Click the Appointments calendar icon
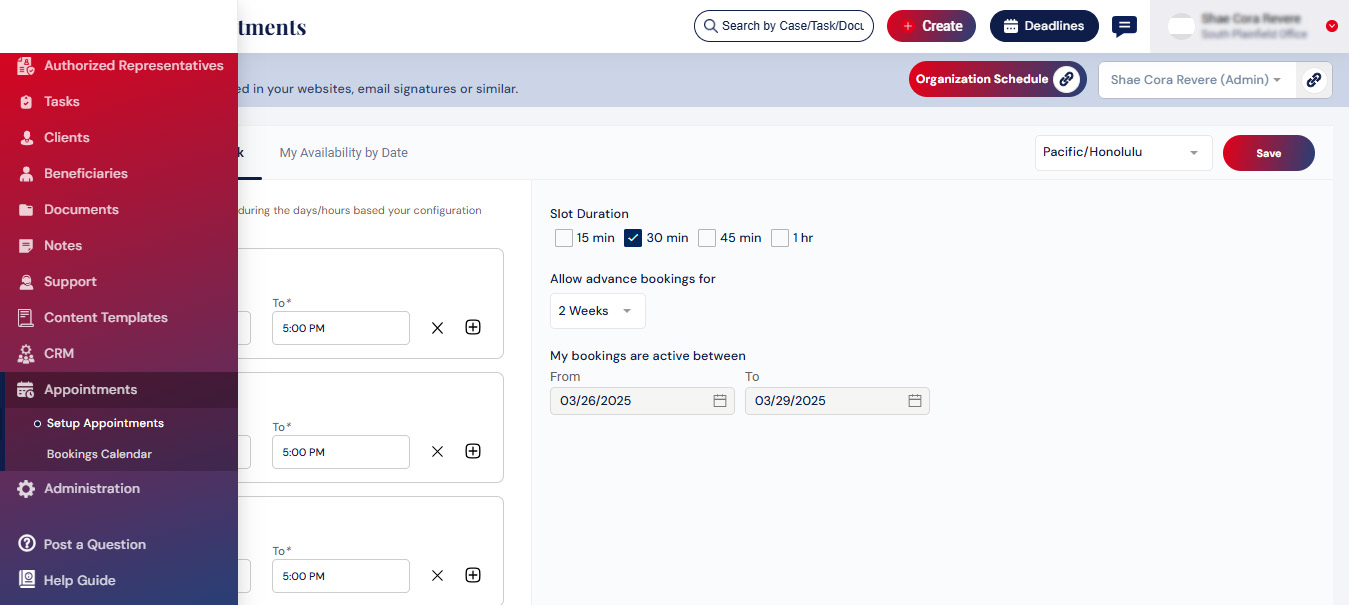The image size is (1349, 605). tap(26, 390)
